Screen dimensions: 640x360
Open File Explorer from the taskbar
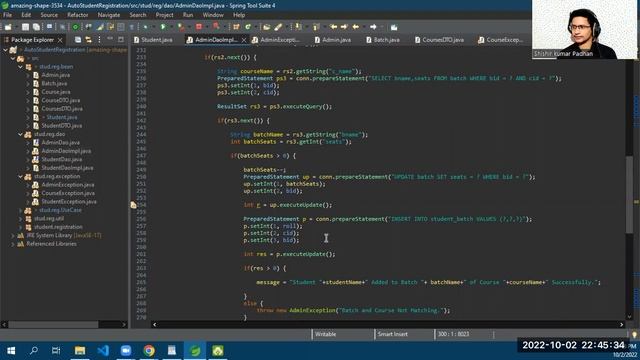pyautogui.click(x=80, y=351)
